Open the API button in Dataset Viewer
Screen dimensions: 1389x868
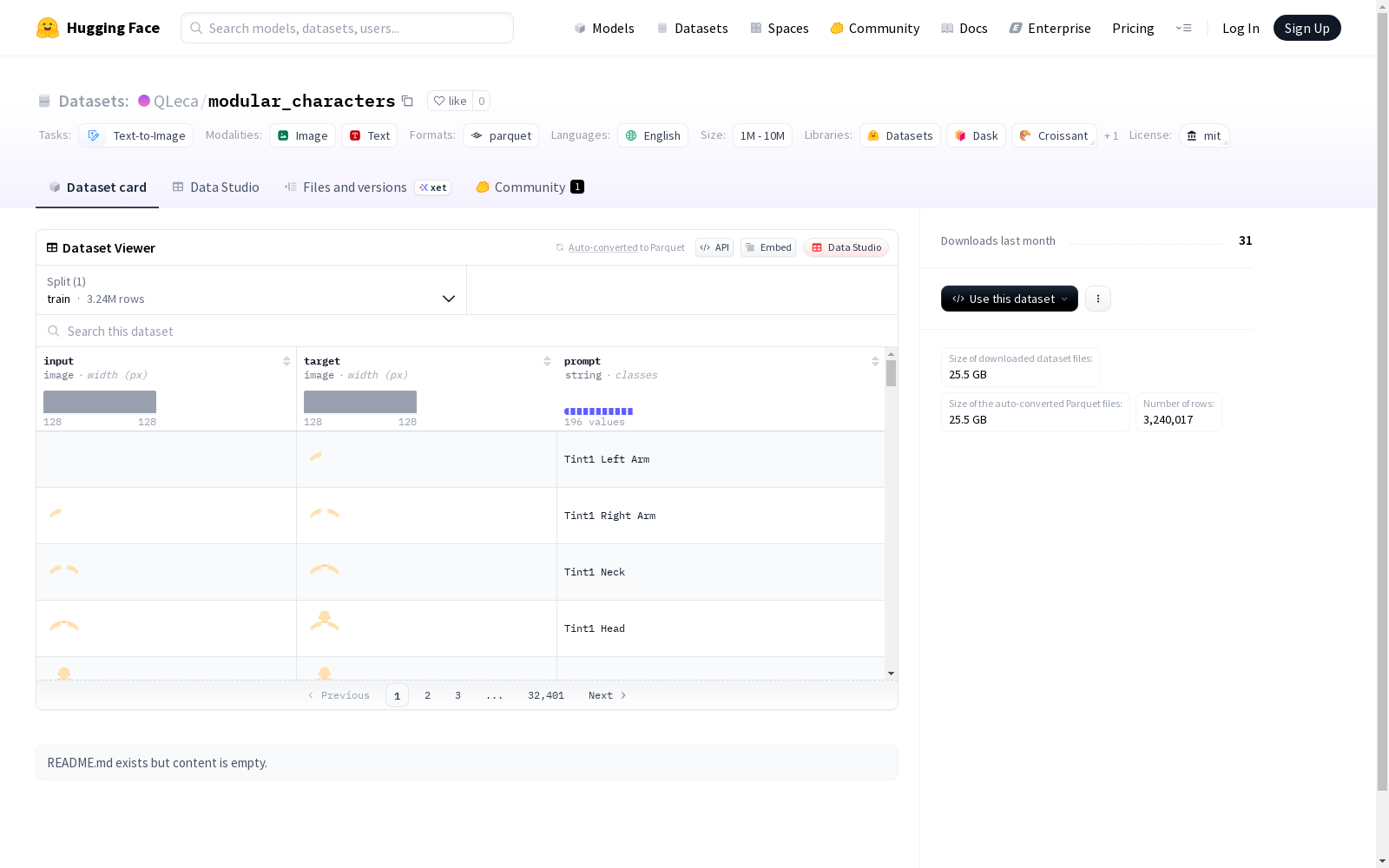tap(714, 247)
